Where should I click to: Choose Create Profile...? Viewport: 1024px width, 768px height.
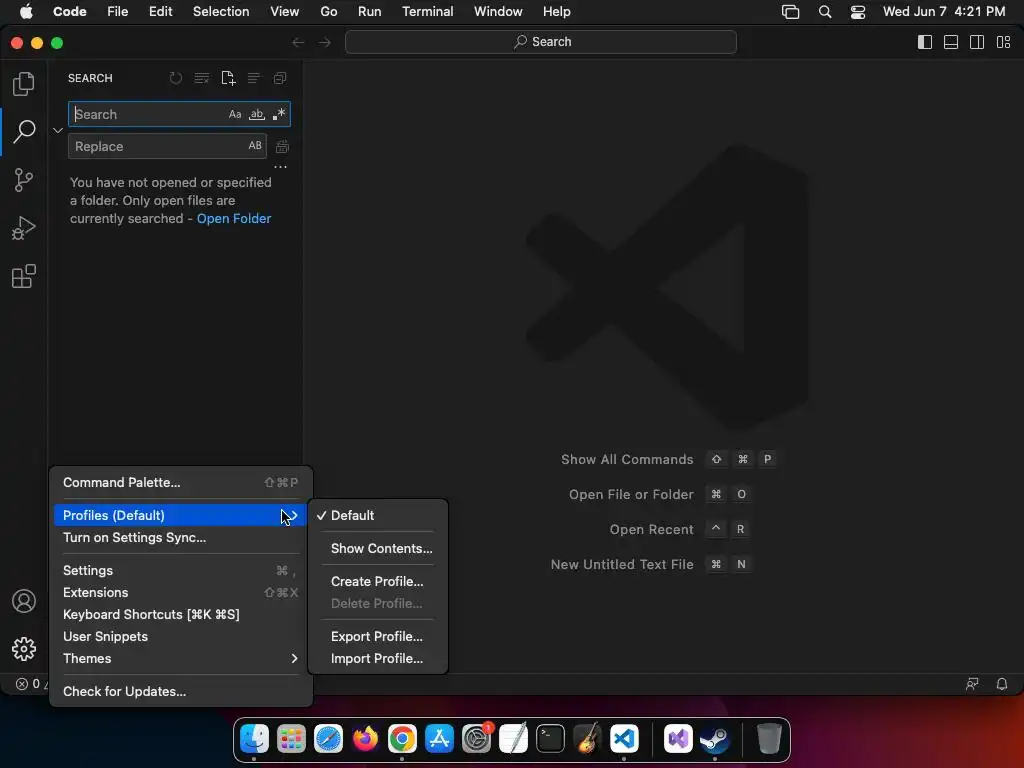tap(377, 581)
